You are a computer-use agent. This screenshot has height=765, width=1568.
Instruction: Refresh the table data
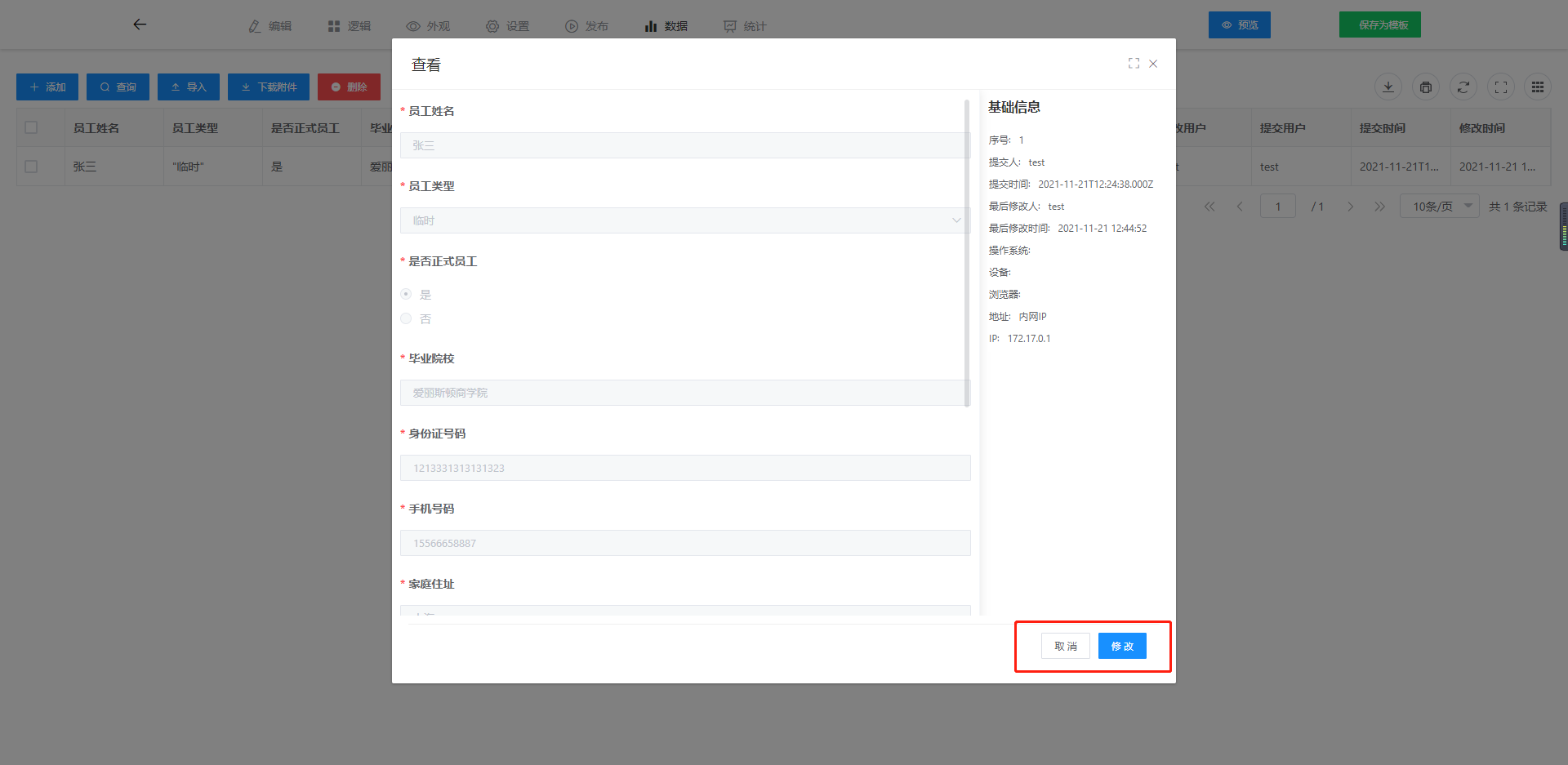1463,87
